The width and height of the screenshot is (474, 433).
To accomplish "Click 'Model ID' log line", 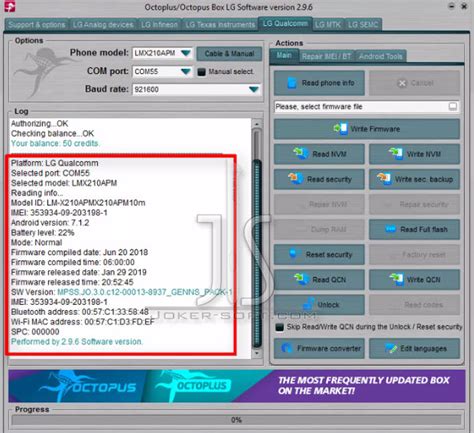I will [x=78, y=203].
